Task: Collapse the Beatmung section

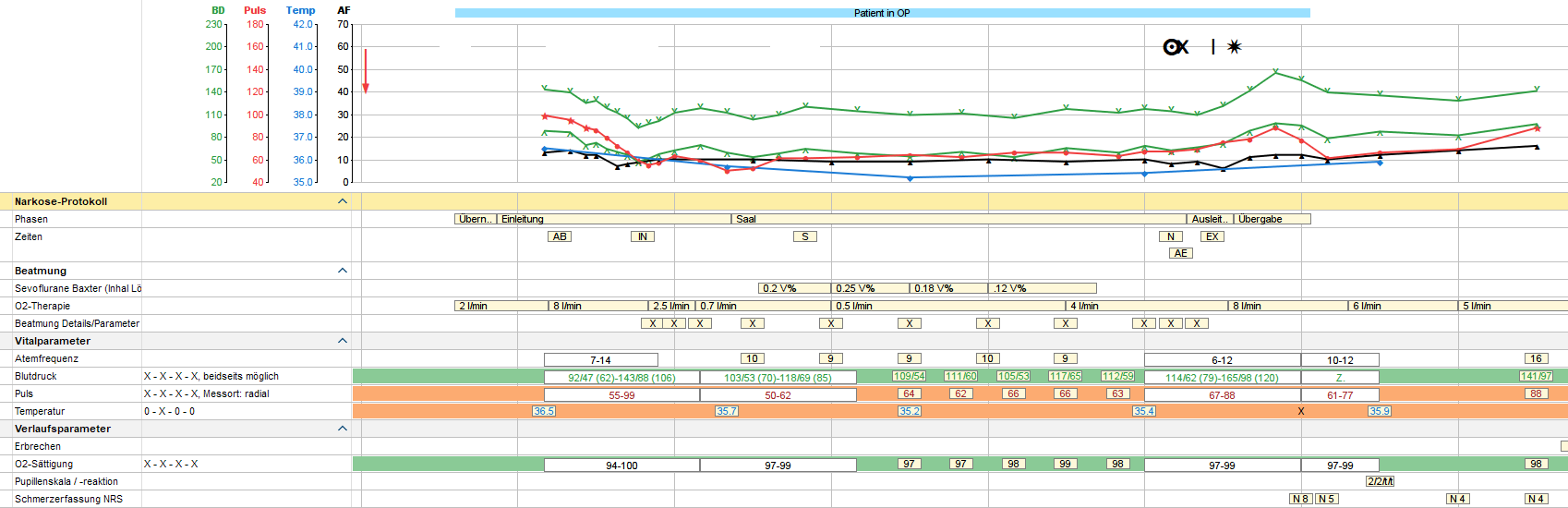Action: pos(343,271)
